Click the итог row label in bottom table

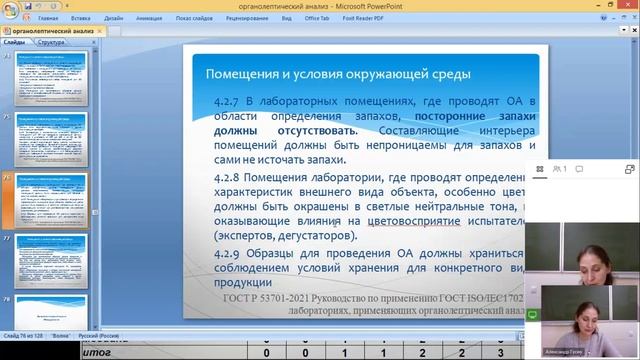[x=96, y=353]
